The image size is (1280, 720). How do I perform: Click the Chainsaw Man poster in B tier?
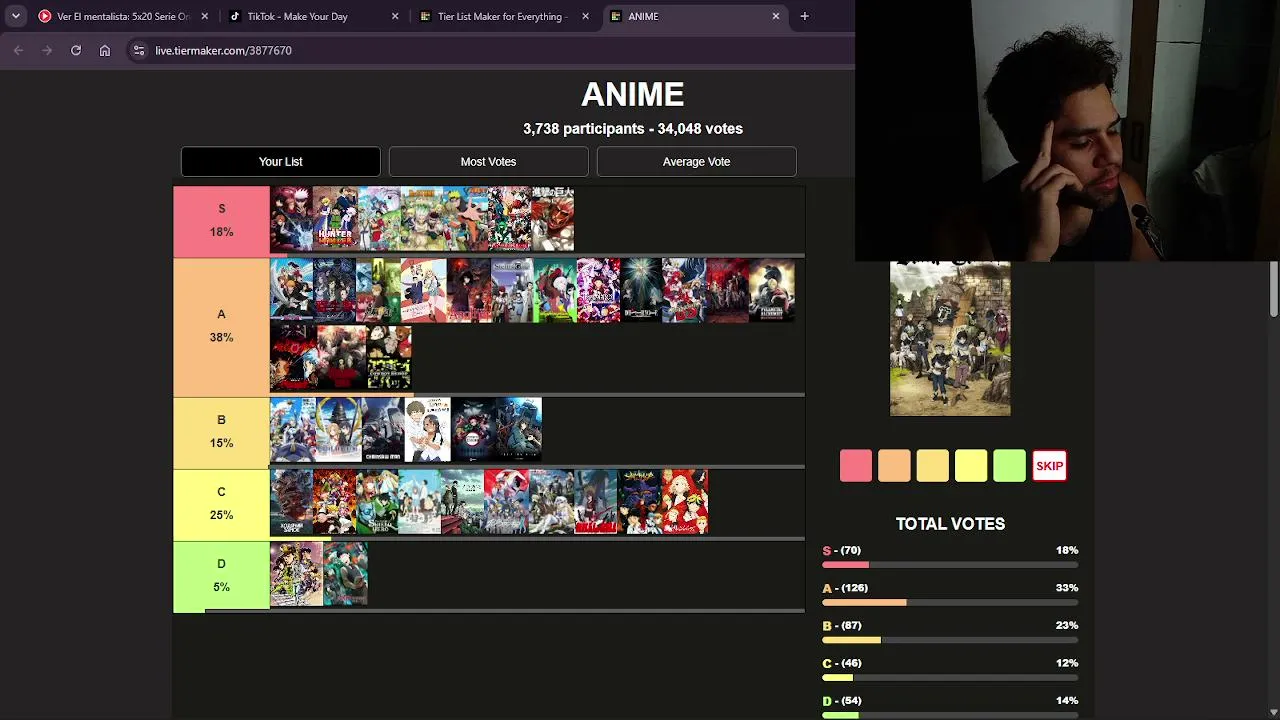tap(381, 430)
